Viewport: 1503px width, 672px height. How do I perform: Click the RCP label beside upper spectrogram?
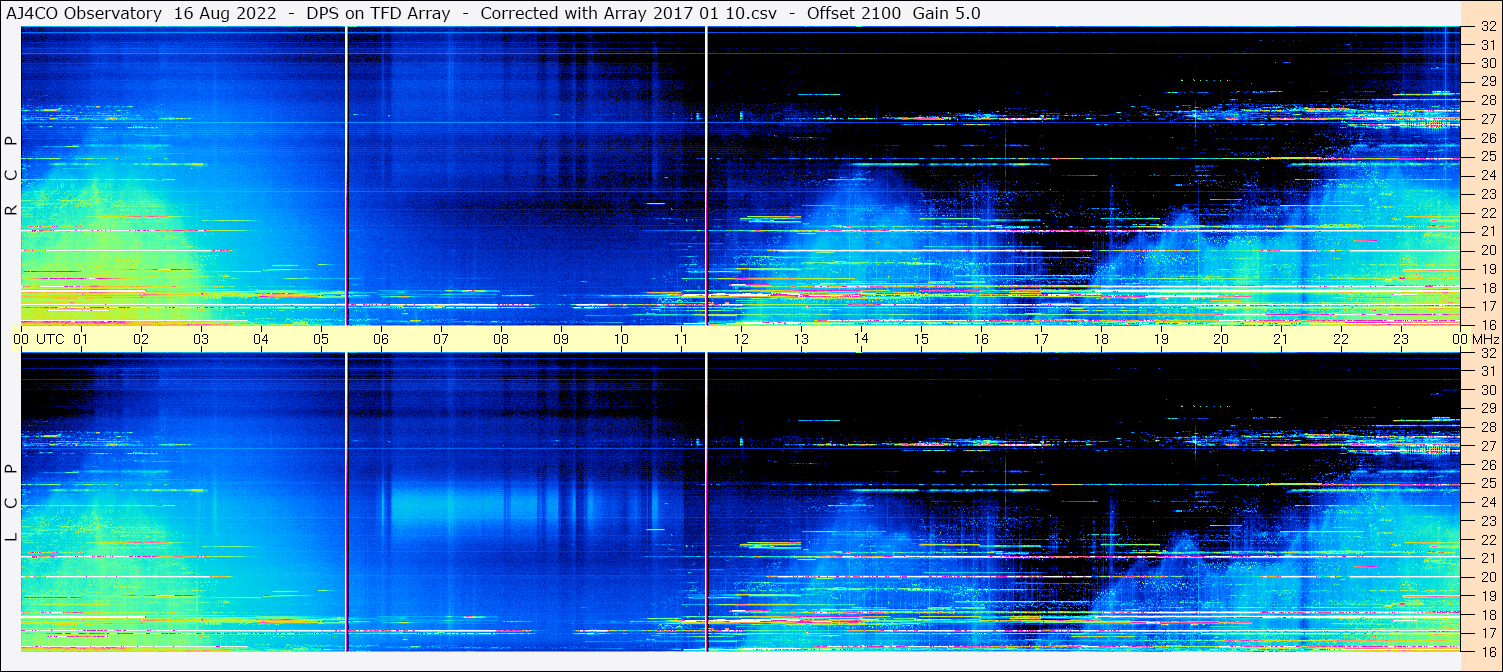(x=11, y=176)
